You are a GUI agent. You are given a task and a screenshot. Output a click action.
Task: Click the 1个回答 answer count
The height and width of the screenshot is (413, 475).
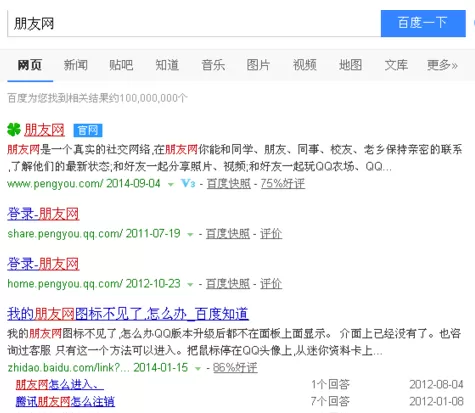tap(330, 384)
